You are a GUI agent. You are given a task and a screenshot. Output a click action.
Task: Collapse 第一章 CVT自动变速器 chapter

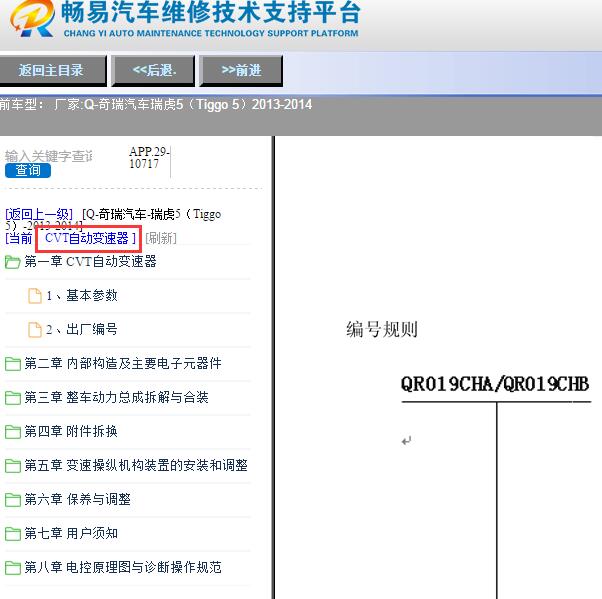tap(90, 261)
